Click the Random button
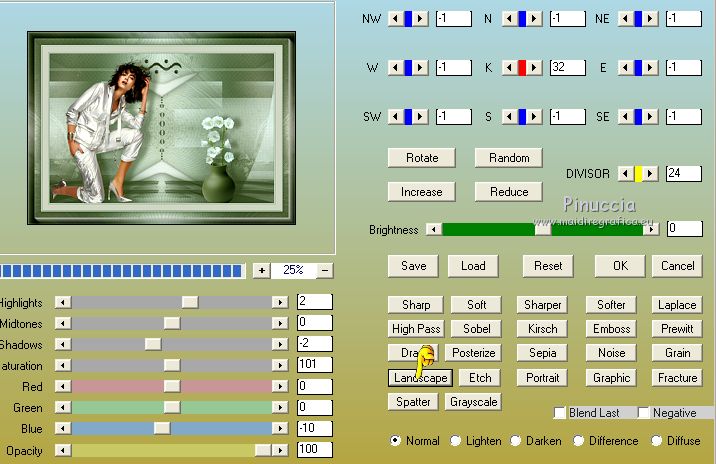Viewport: 716px width, 464px height. [509, 158]
